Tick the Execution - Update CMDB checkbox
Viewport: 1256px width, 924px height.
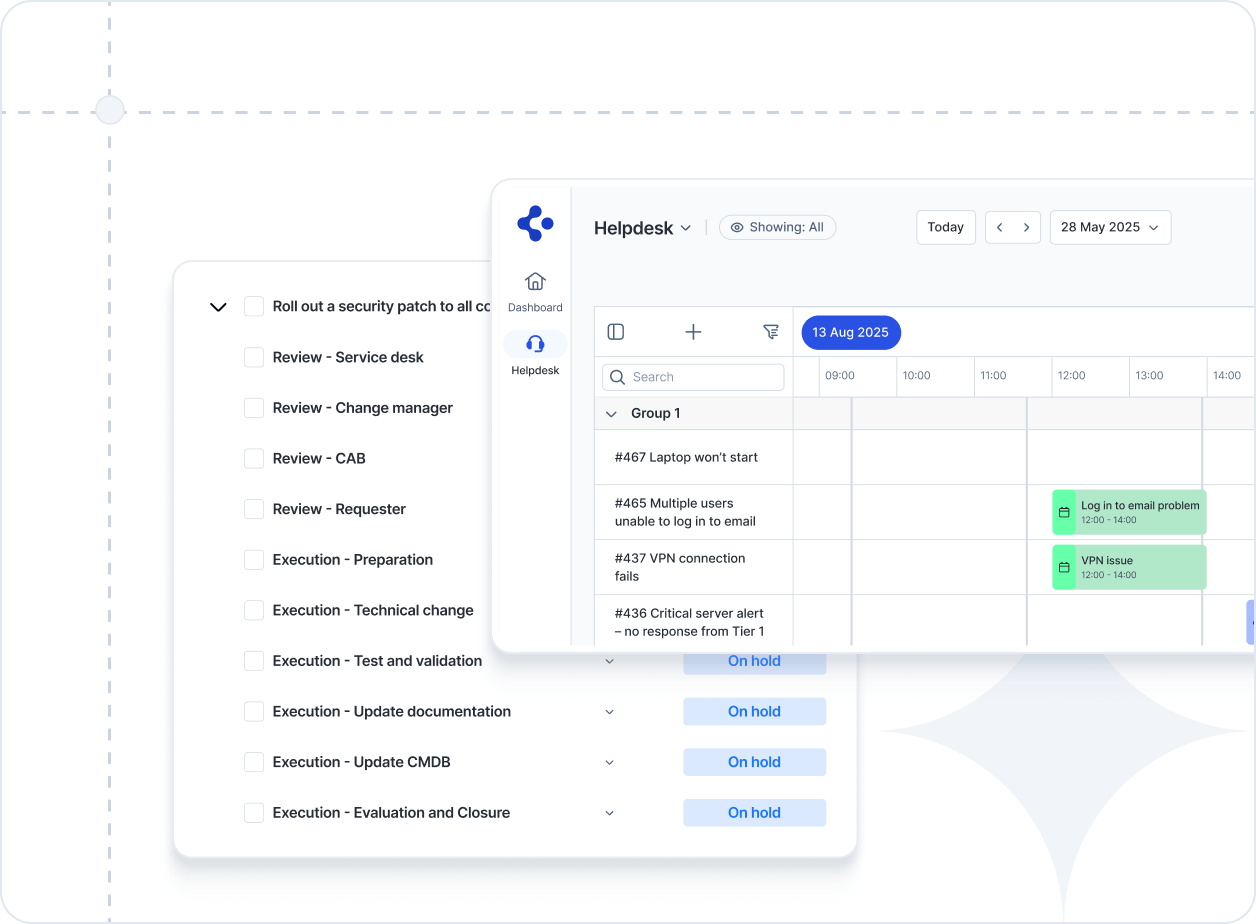(x=254, y=762)
